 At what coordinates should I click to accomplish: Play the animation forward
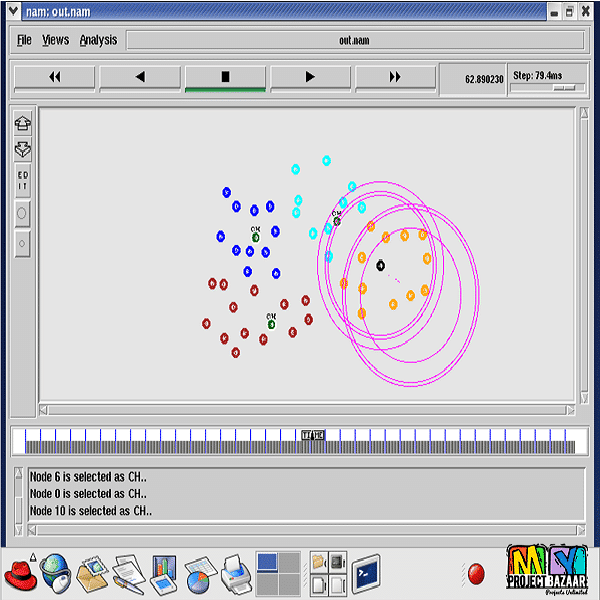click(310, 77)
